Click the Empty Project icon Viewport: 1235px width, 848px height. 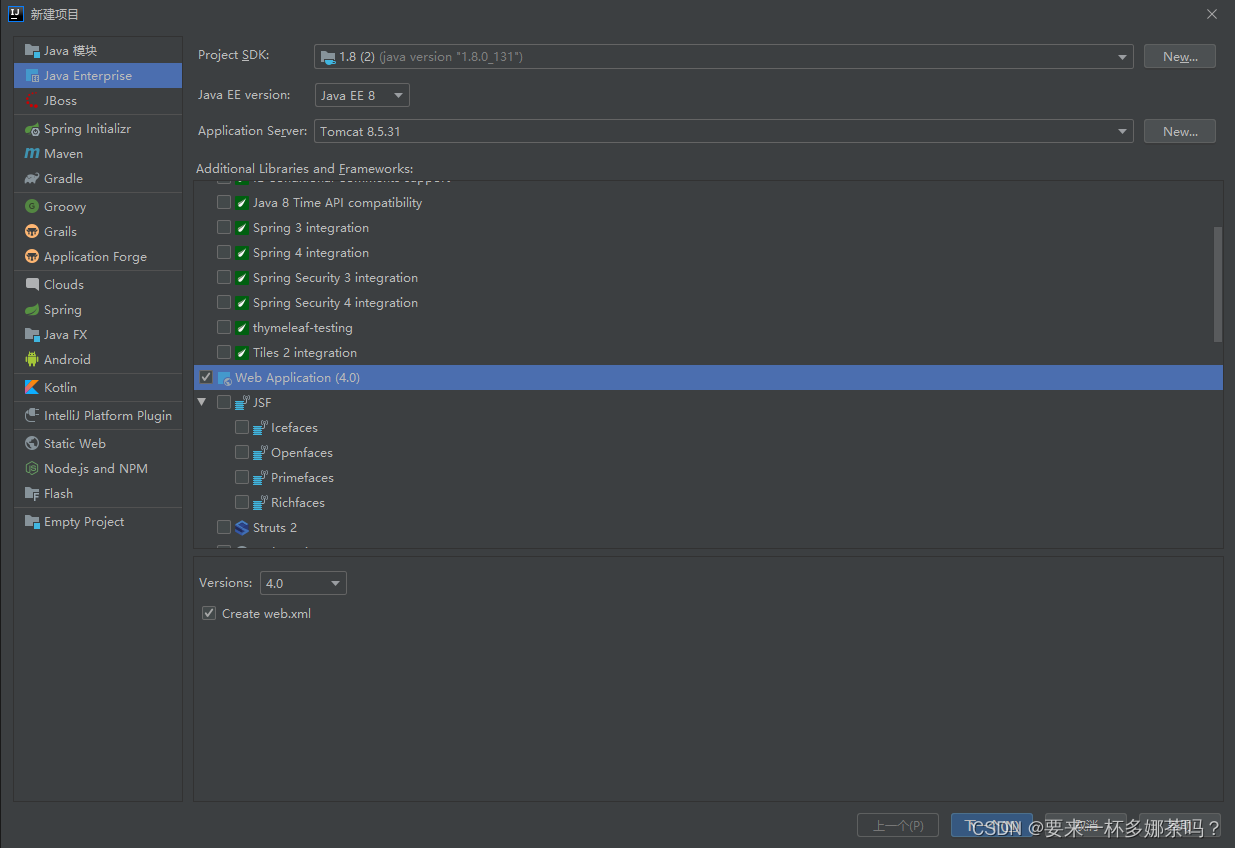pyautogui.click(x=32, y=522)
